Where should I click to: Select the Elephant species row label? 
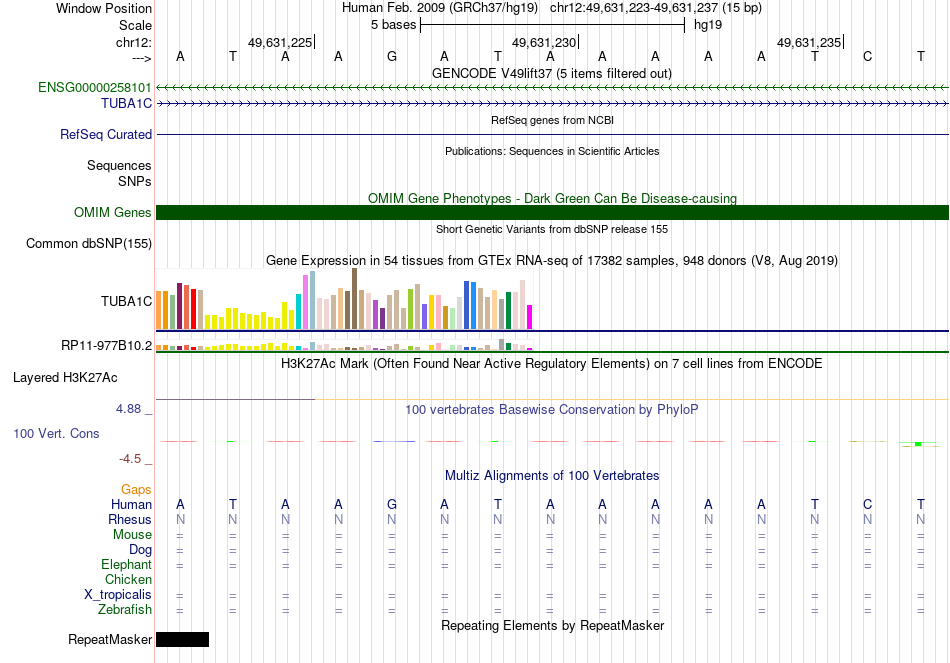(127, 564)
